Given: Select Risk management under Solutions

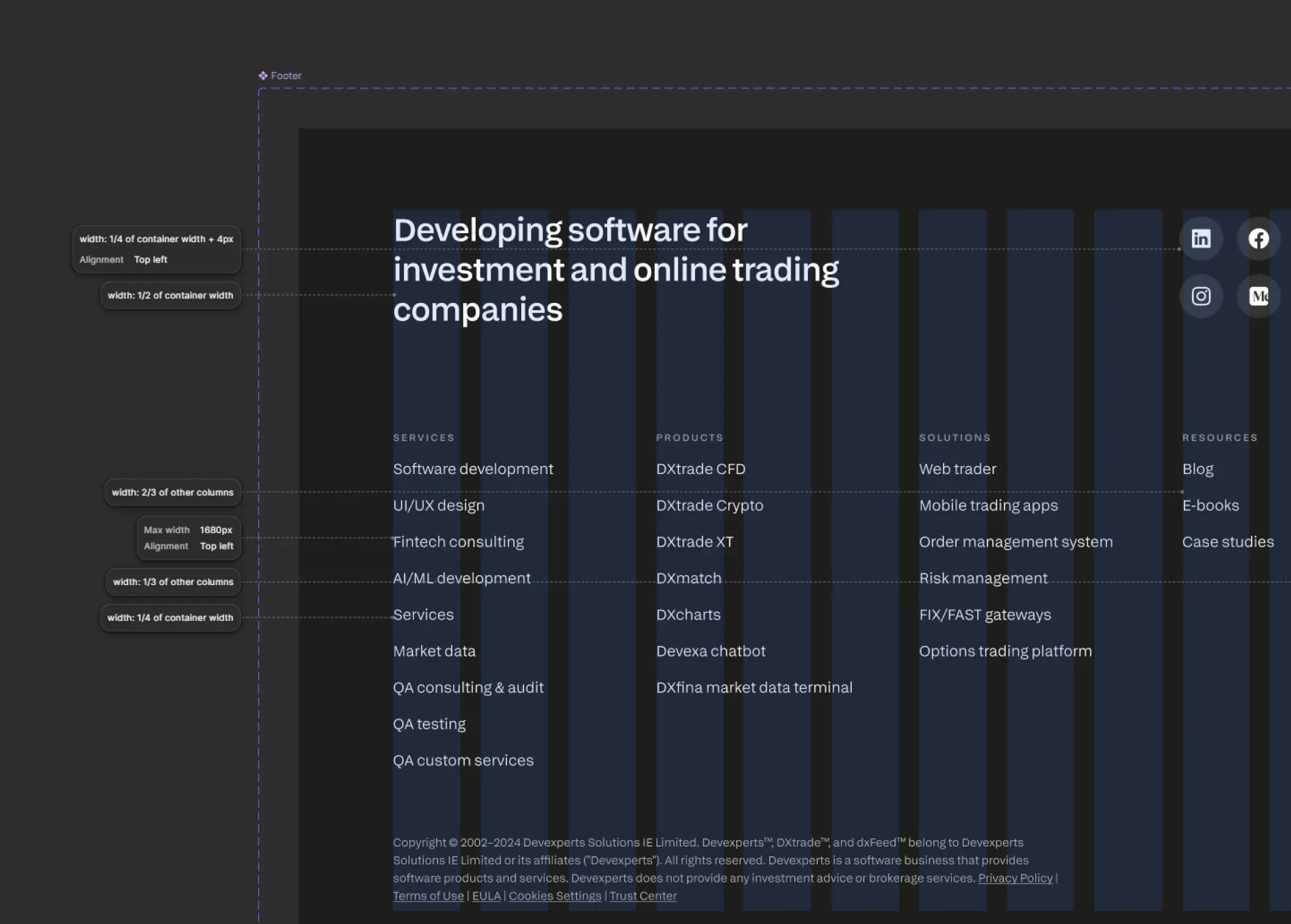Looking at the screenshot, I should [x=983, y=578].
